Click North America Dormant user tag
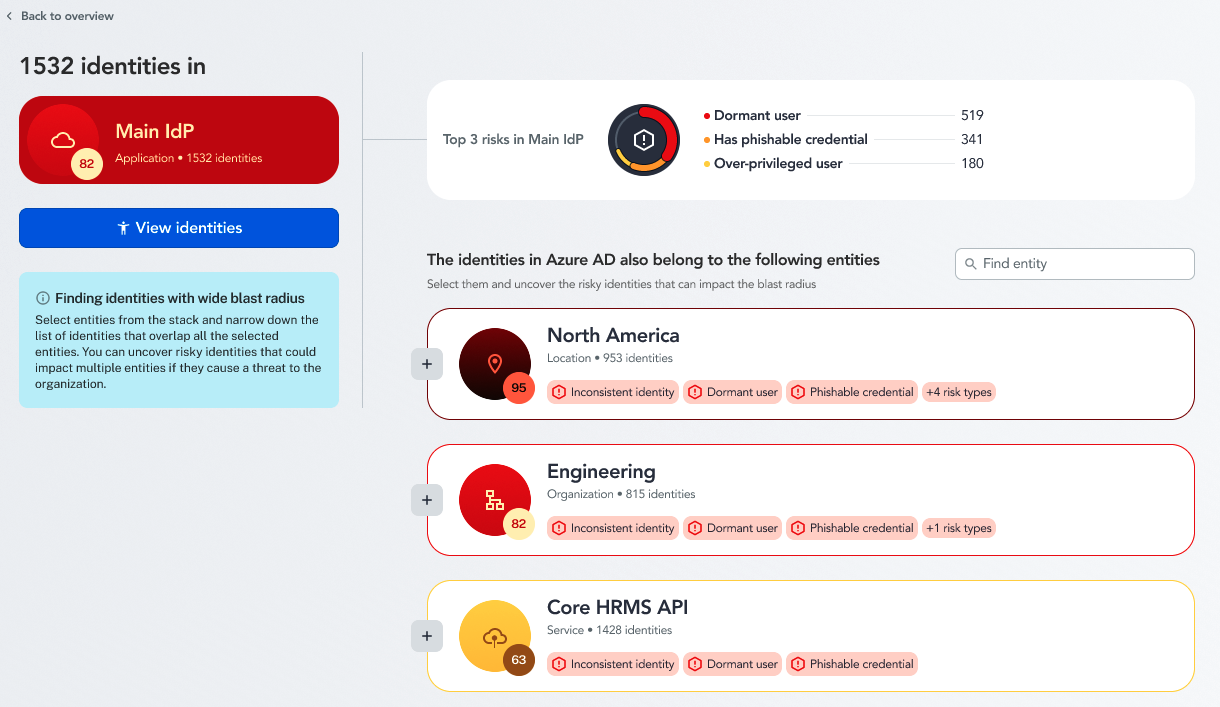Image resolution: width=1220 pixels, height=707 pixels. point(733,392)
